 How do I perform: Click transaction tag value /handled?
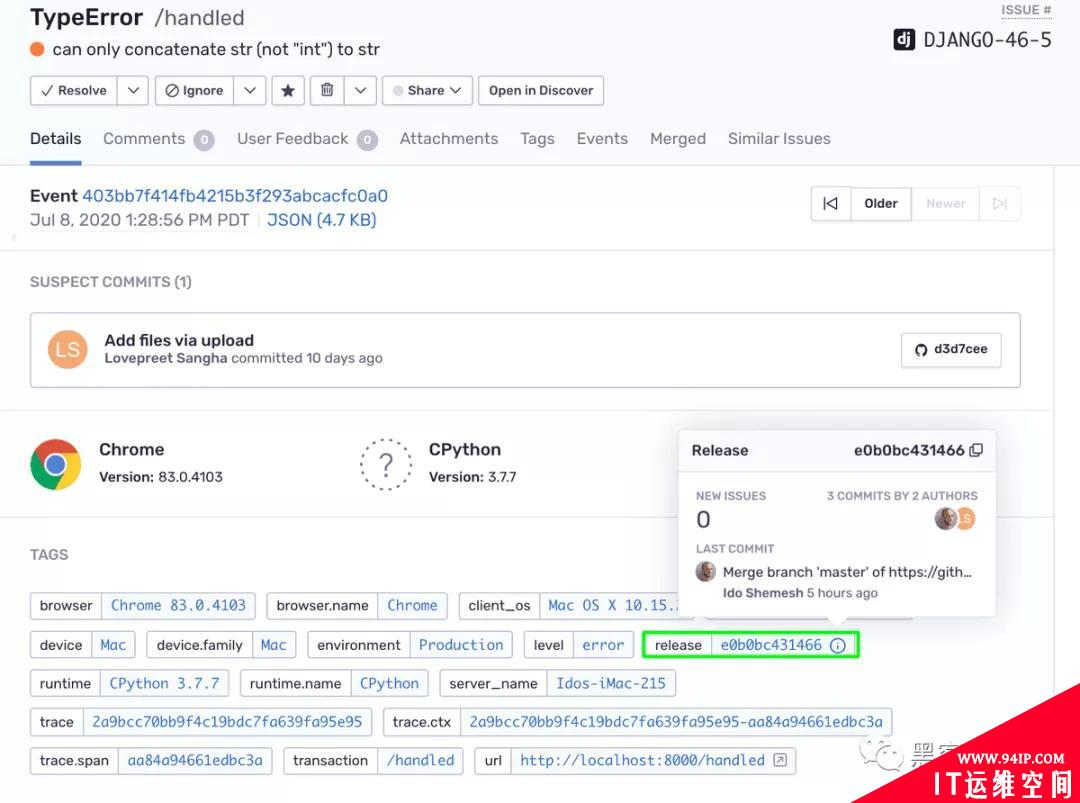420,760
